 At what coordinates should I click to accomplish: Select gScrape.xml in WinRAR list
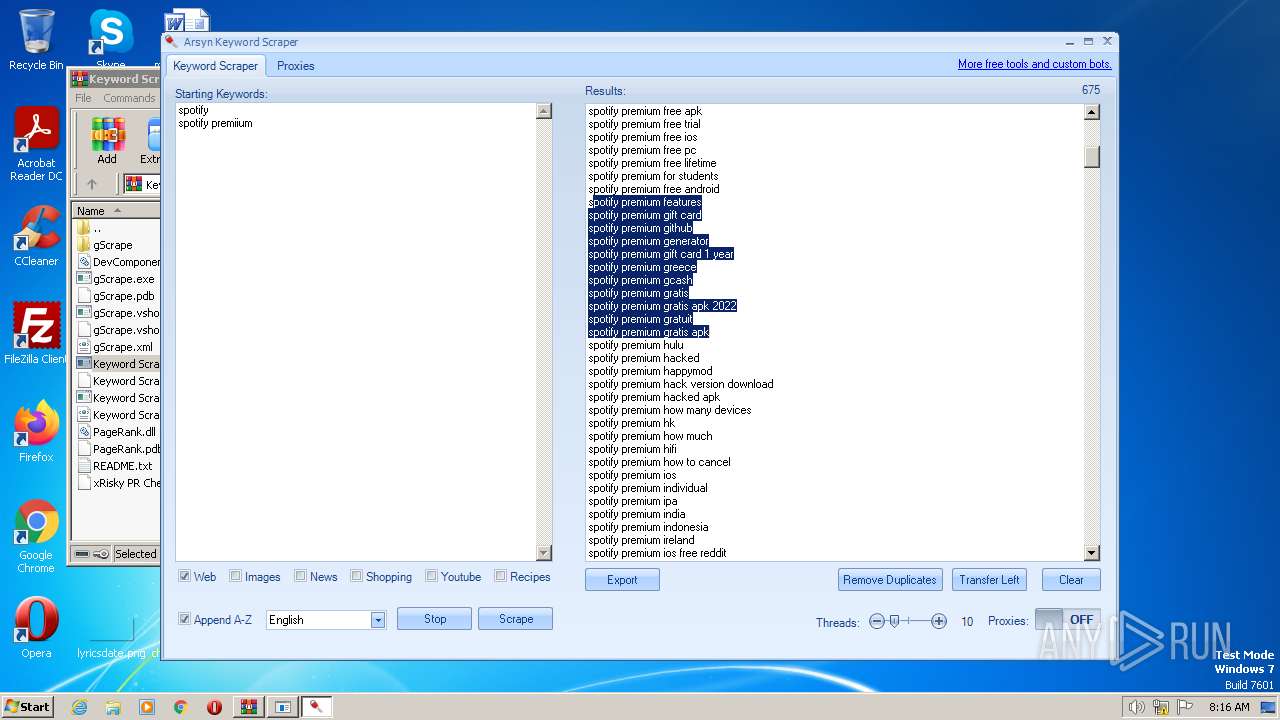tap(122, 347)
